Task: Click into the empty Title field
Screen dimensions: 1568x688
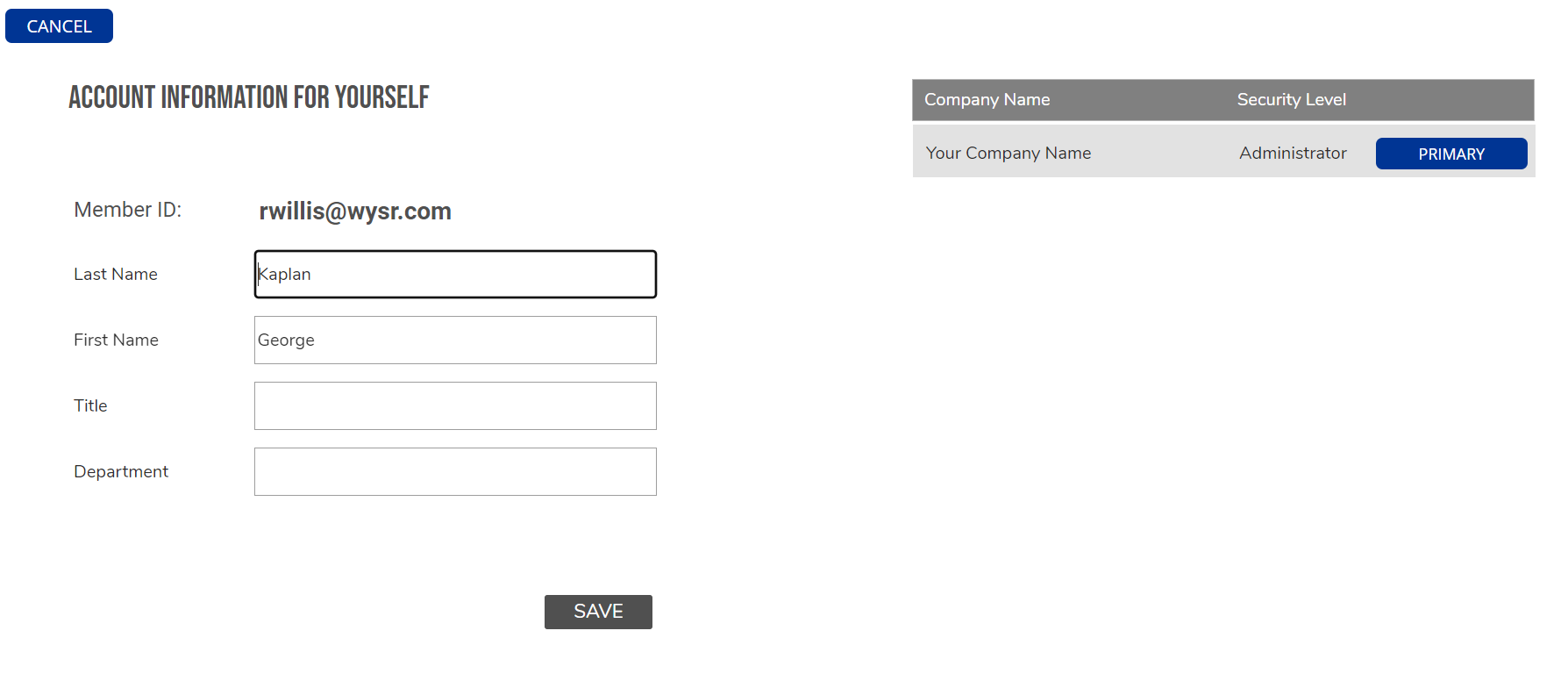Action: click(455, 406)
